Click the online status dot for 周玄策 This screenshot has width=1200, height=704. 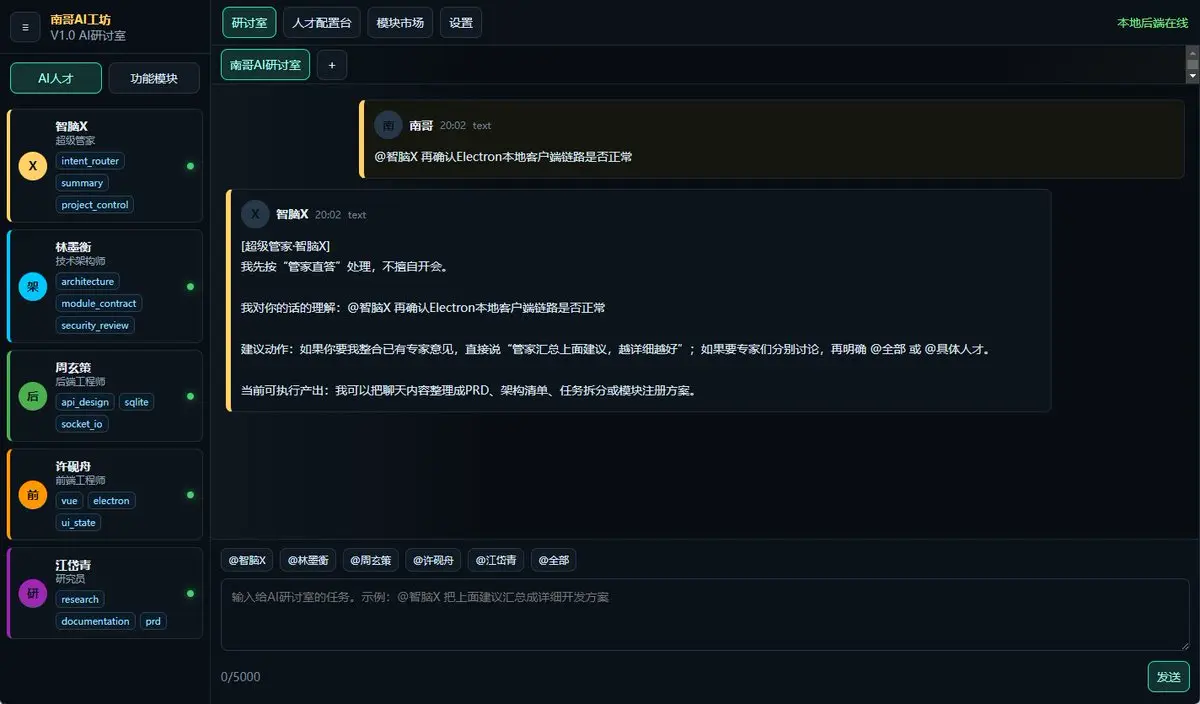190,397
